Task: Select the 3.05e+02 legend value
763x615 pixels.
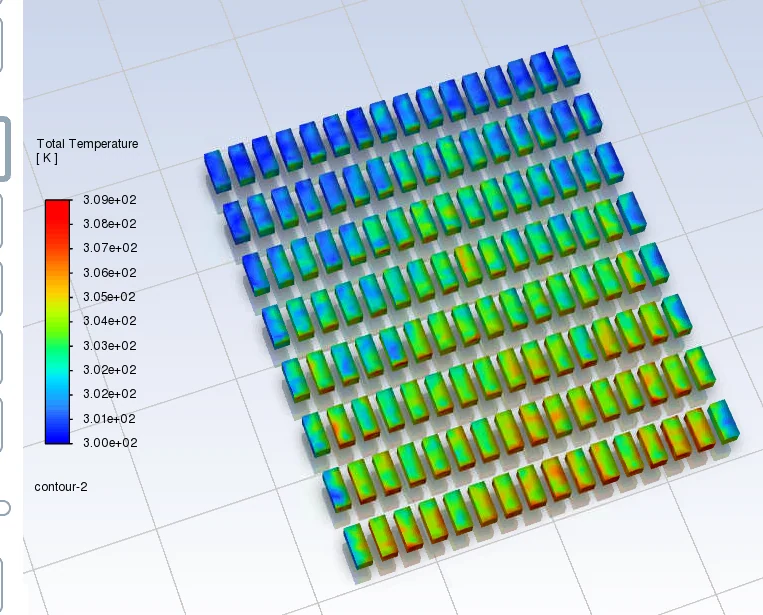Action: 110,297
